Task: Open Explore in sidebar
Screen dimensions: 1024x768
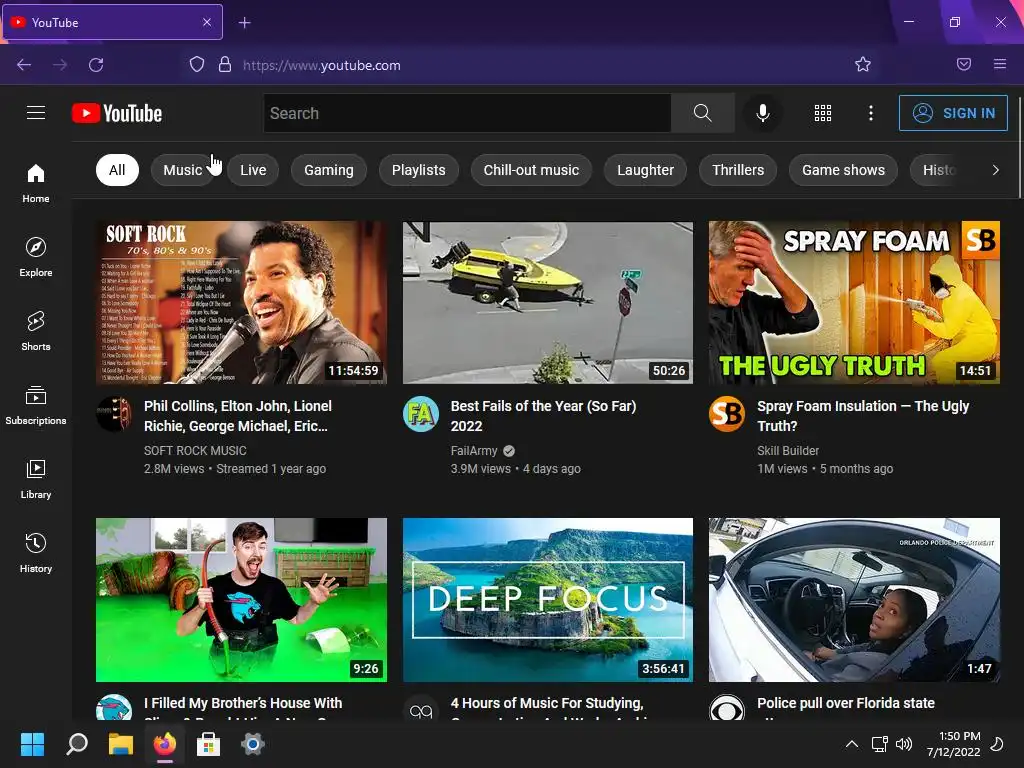Action: pyautogui.click(x=36, y=257)
